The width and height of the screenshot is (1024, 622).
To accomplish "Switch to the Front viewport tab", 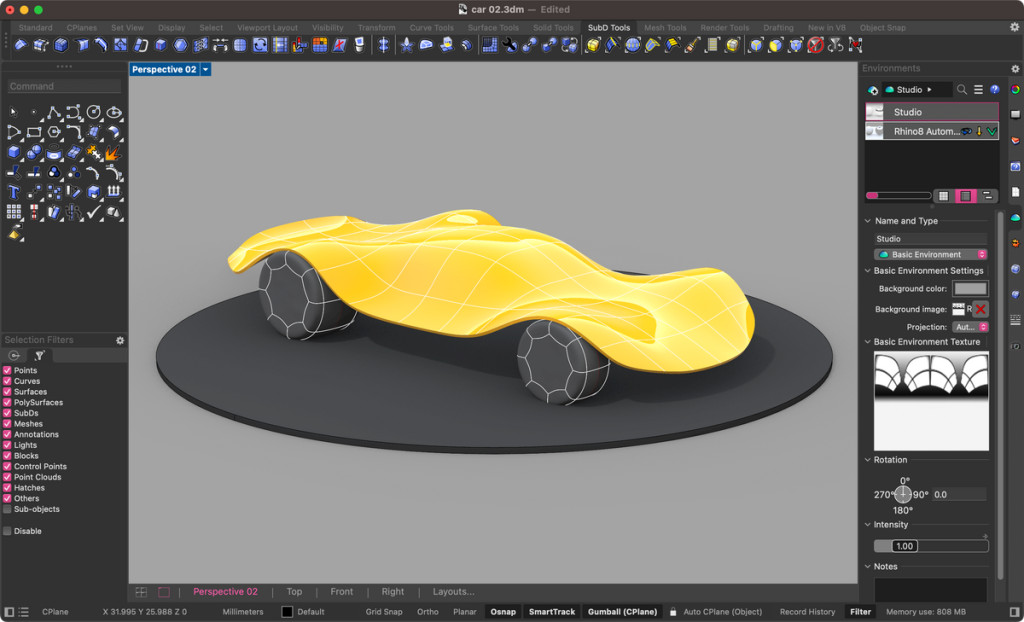I will (341, 592).
